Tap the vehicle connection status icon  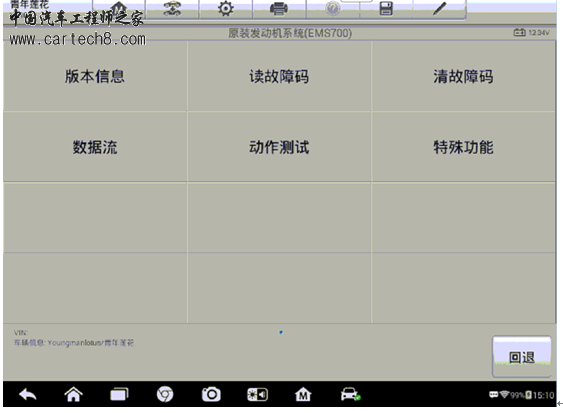click(x=350, y=394)
